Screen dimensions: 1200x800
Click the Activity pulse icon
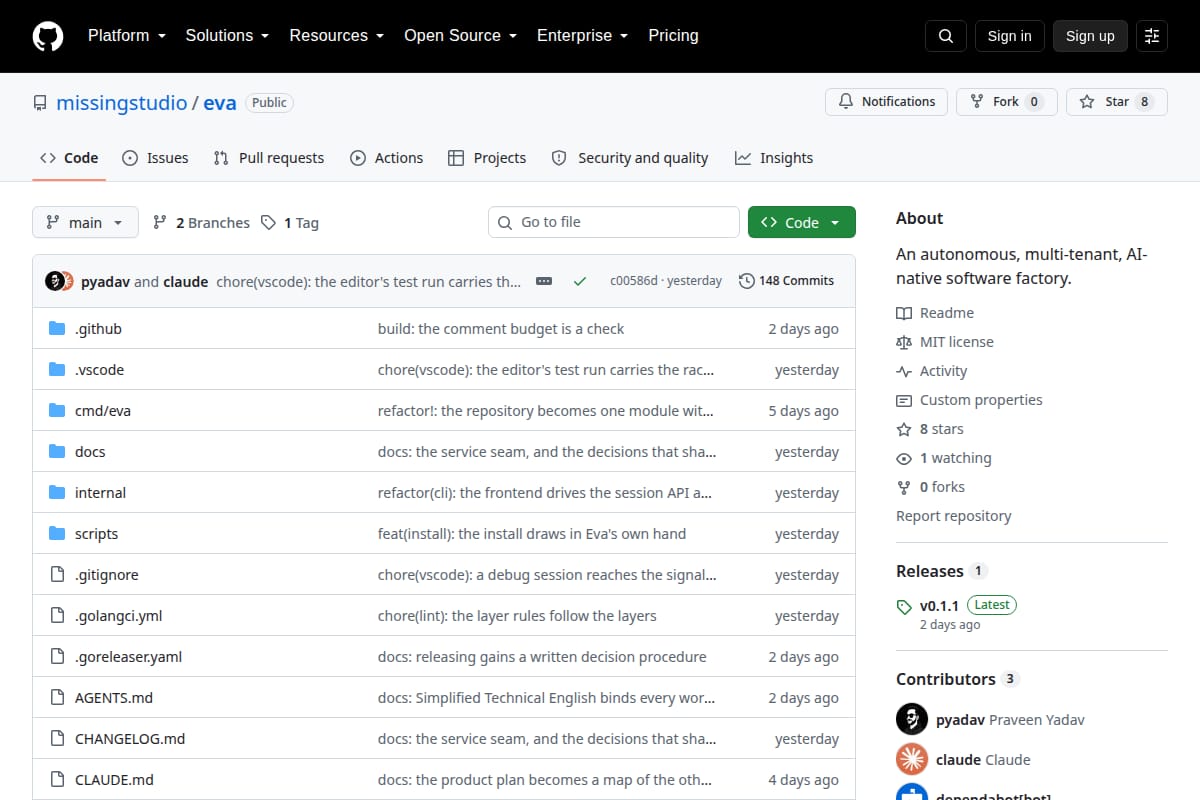[x=904, y=371]
